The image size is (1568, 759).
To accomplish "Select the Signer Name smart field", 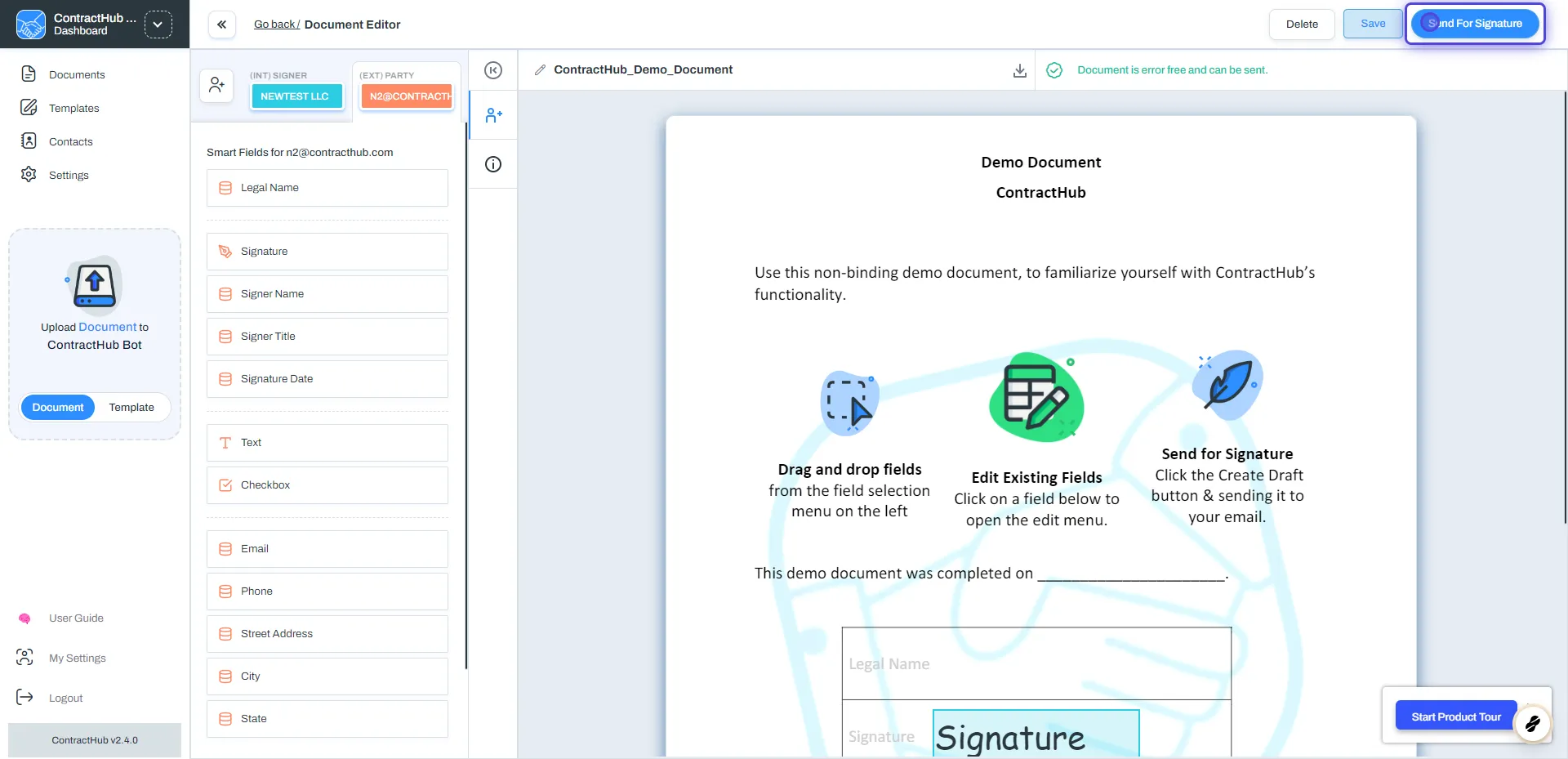I will (x=327, y=294).
